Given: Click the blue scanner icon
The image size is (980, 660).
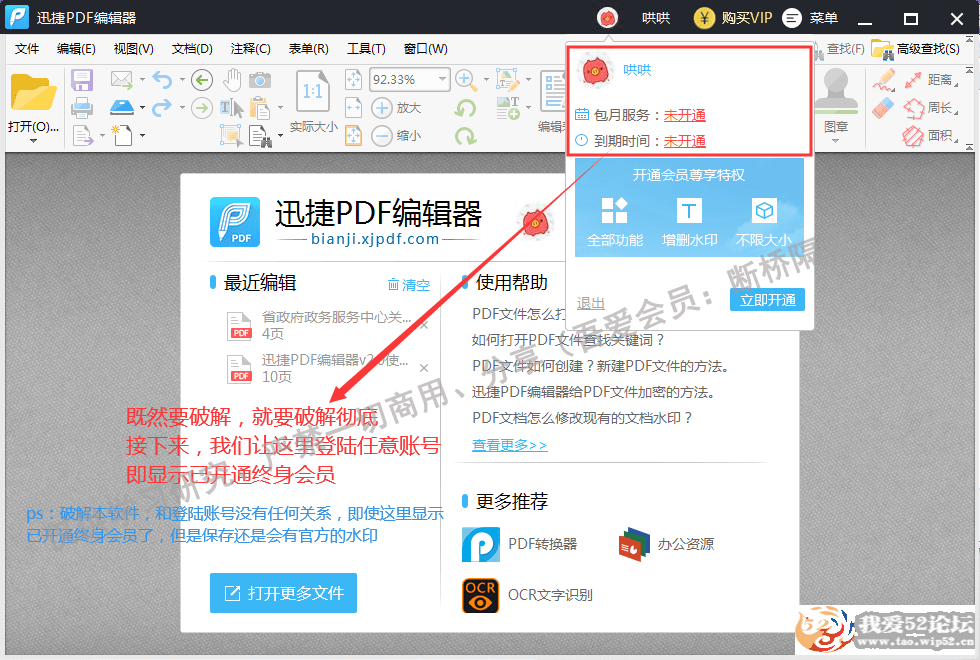Looking at the screenshot, I should [122, 108].
